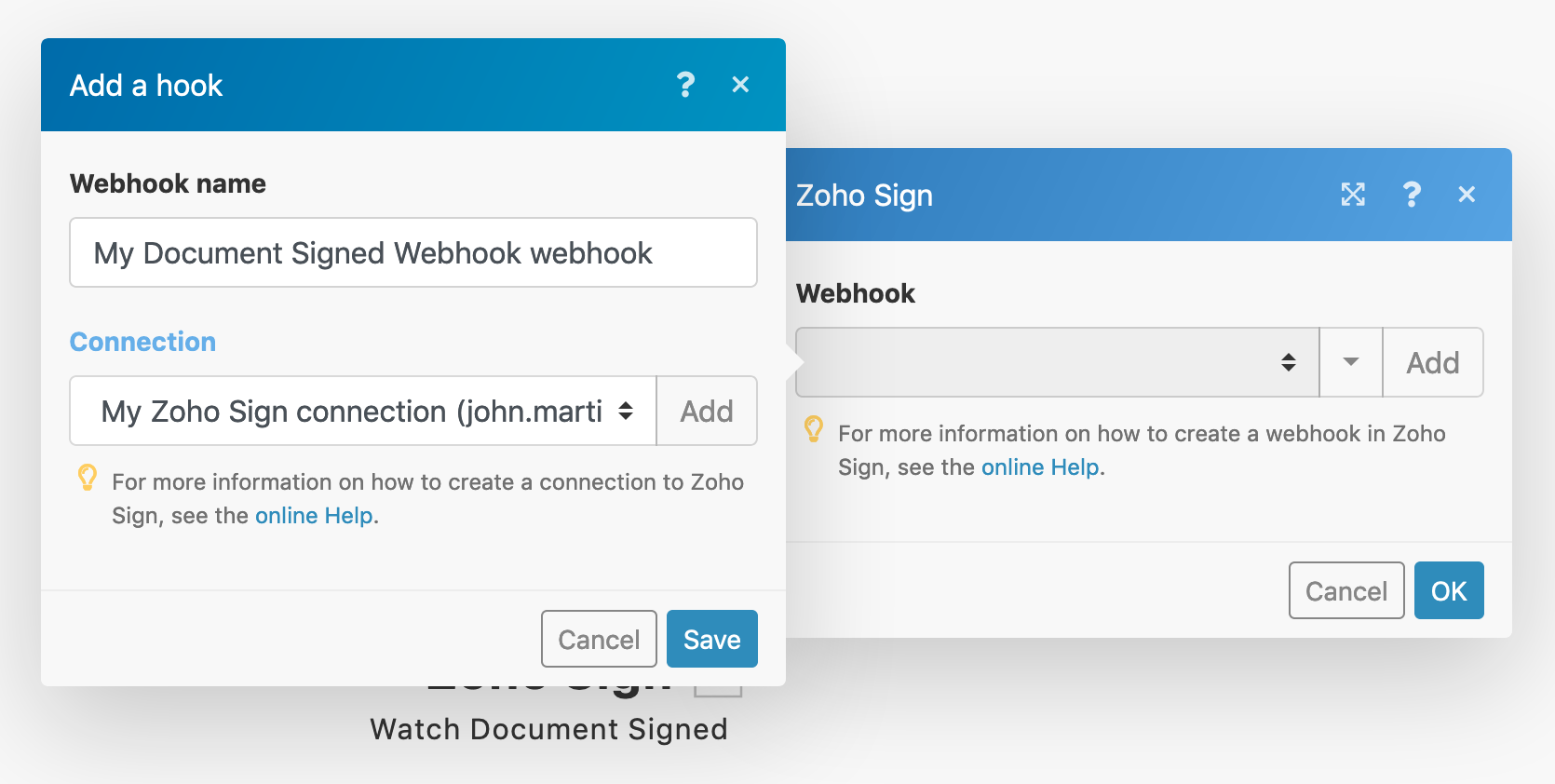Open the Zoho Sign connection dropdown

pyautogui.click(x=363, y=411)
